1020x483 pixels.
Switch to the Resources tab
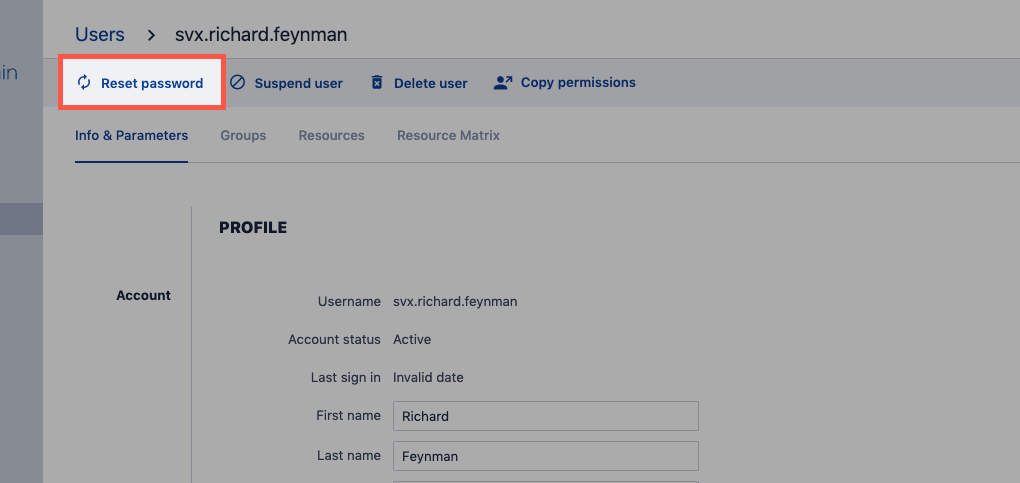coord(331,135)
